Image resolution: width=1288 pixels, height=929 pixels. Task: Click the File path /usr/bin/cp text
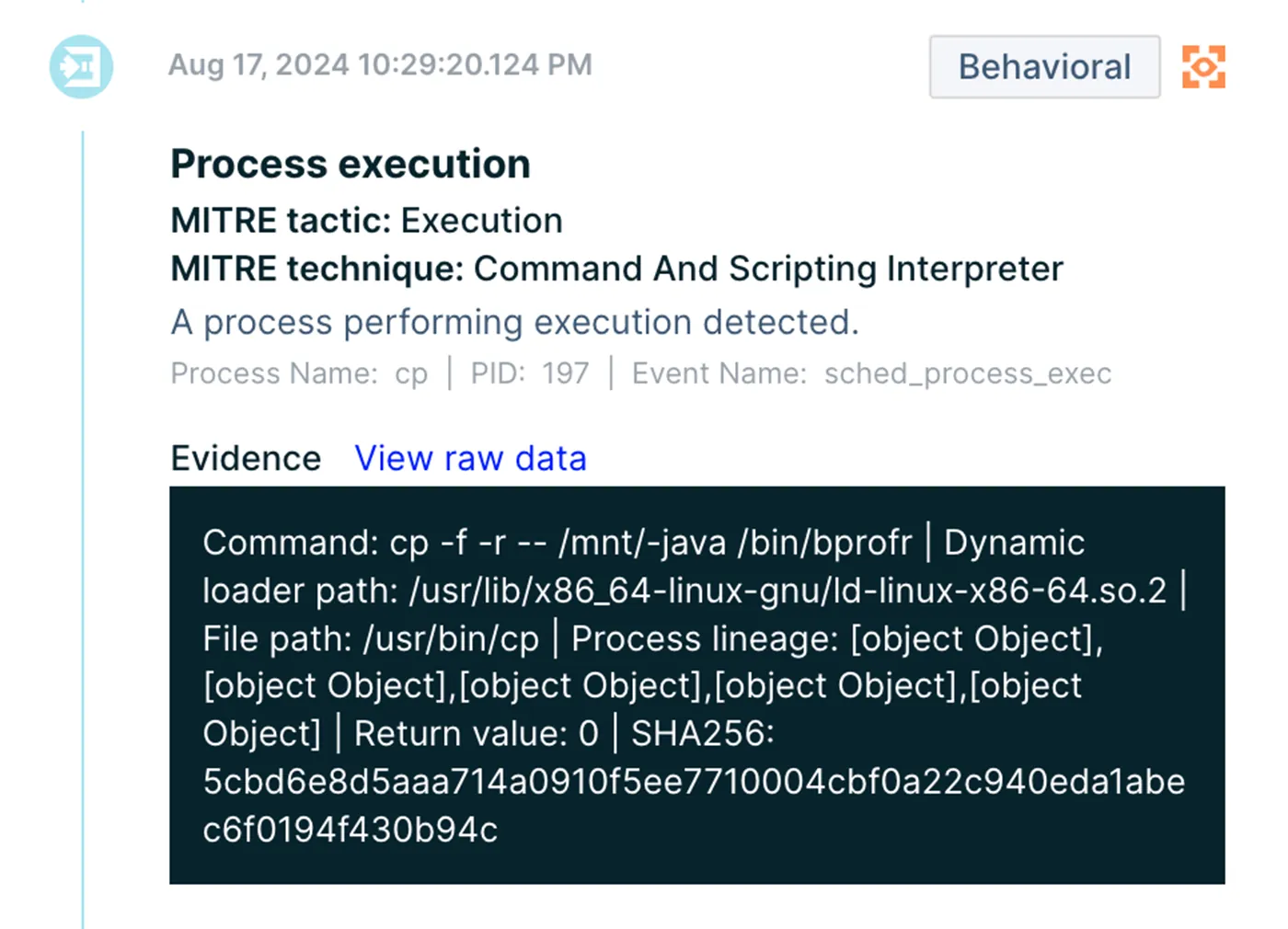click(371, 638)
